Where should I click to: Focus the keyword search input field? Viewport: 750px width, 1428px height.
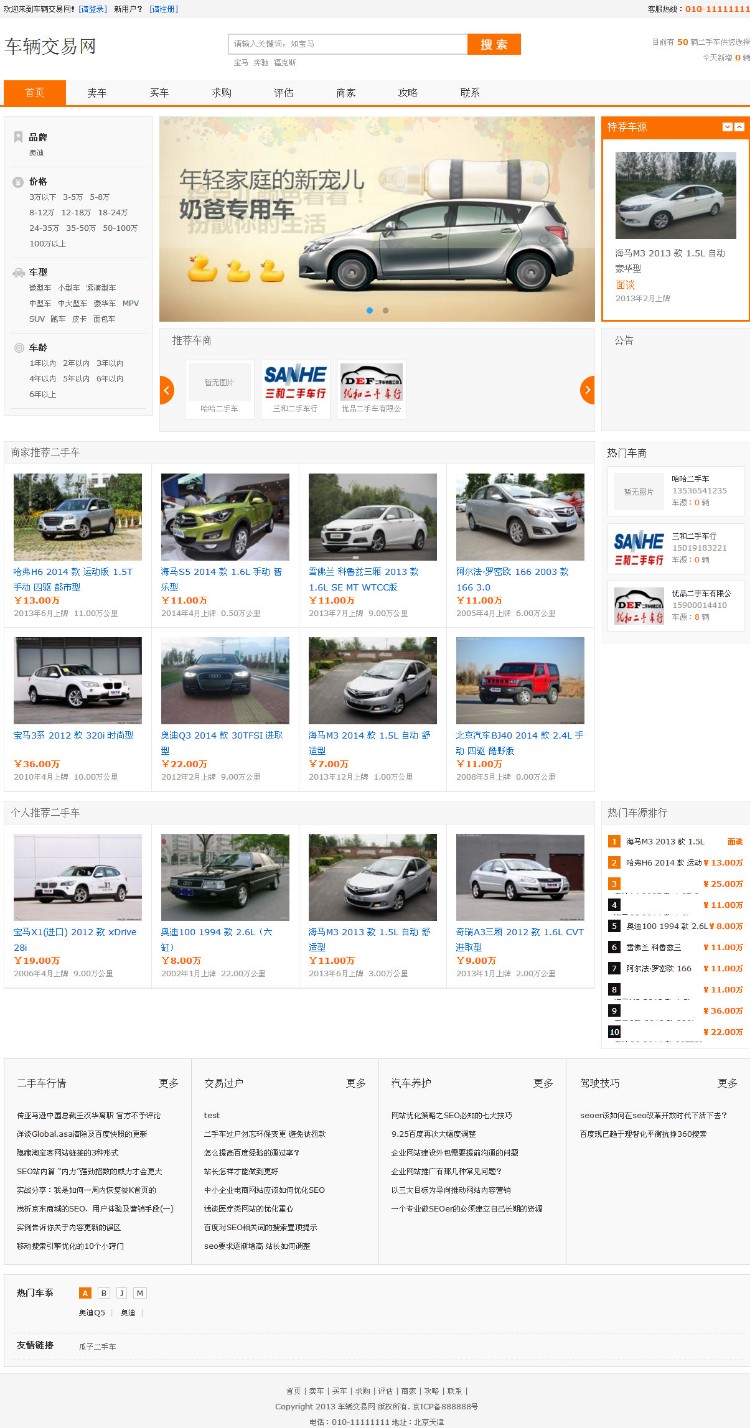click(x=347, y=44)
